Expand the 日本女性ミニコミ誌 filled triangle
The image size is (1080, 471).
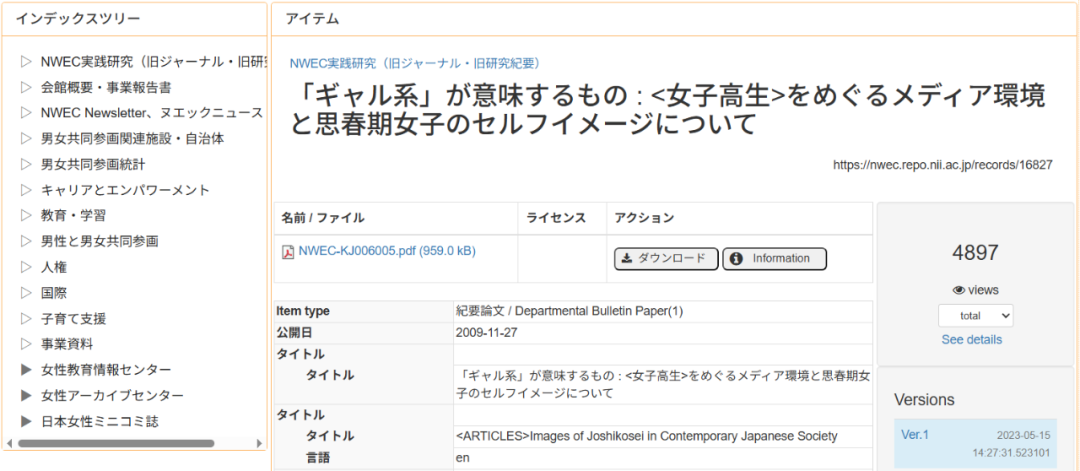(x=27, y=421)
